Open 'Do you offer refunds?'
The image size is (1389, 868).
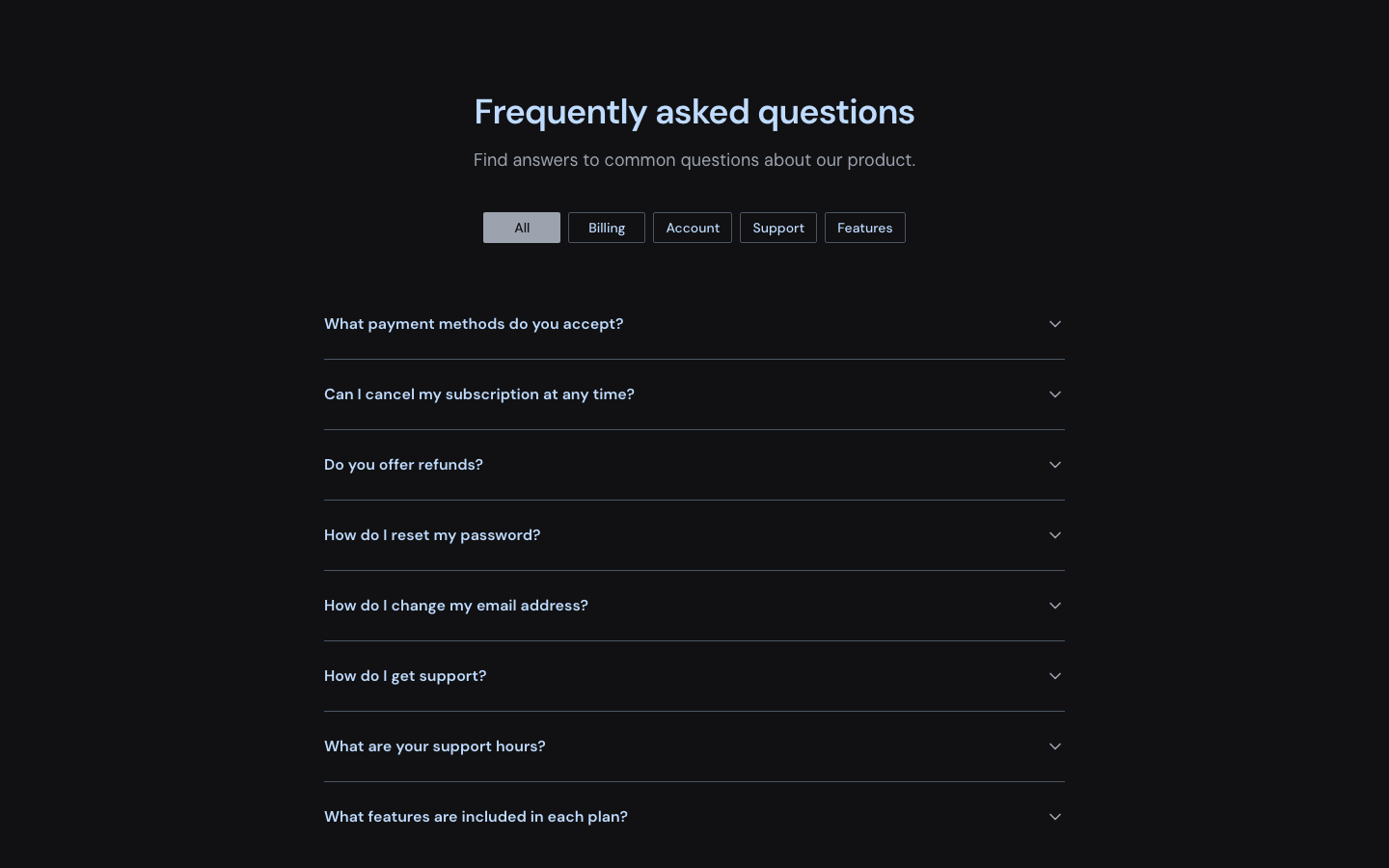point(403,465)
